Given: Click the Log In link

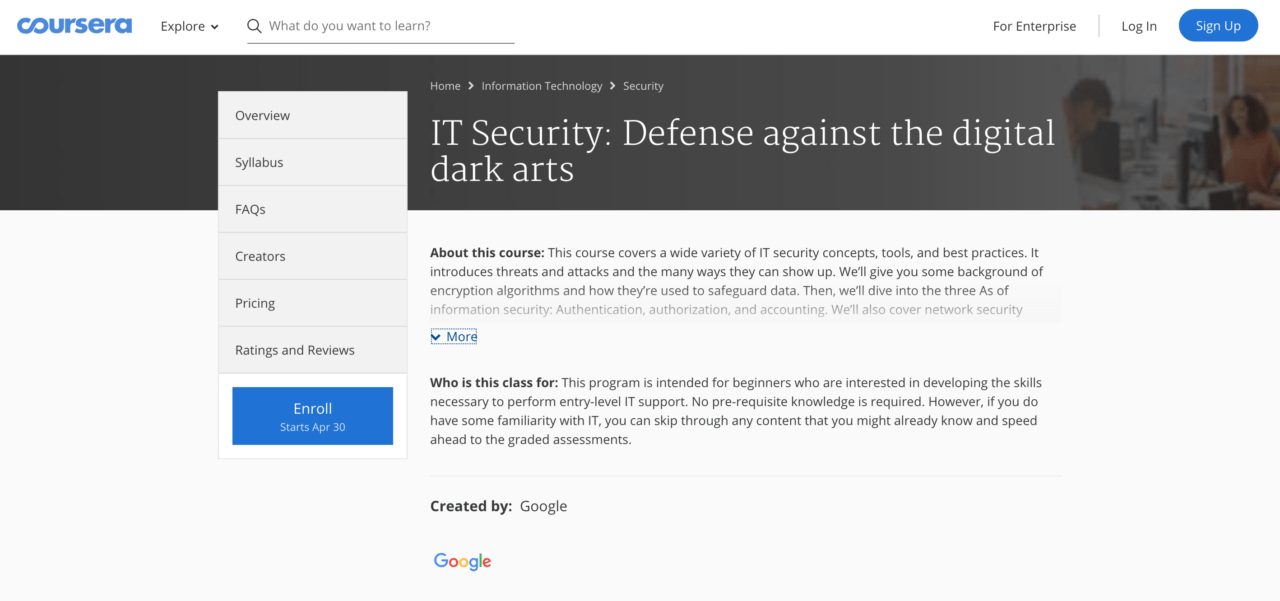Looking at the screenshot, I should [x=1139, y=26].
